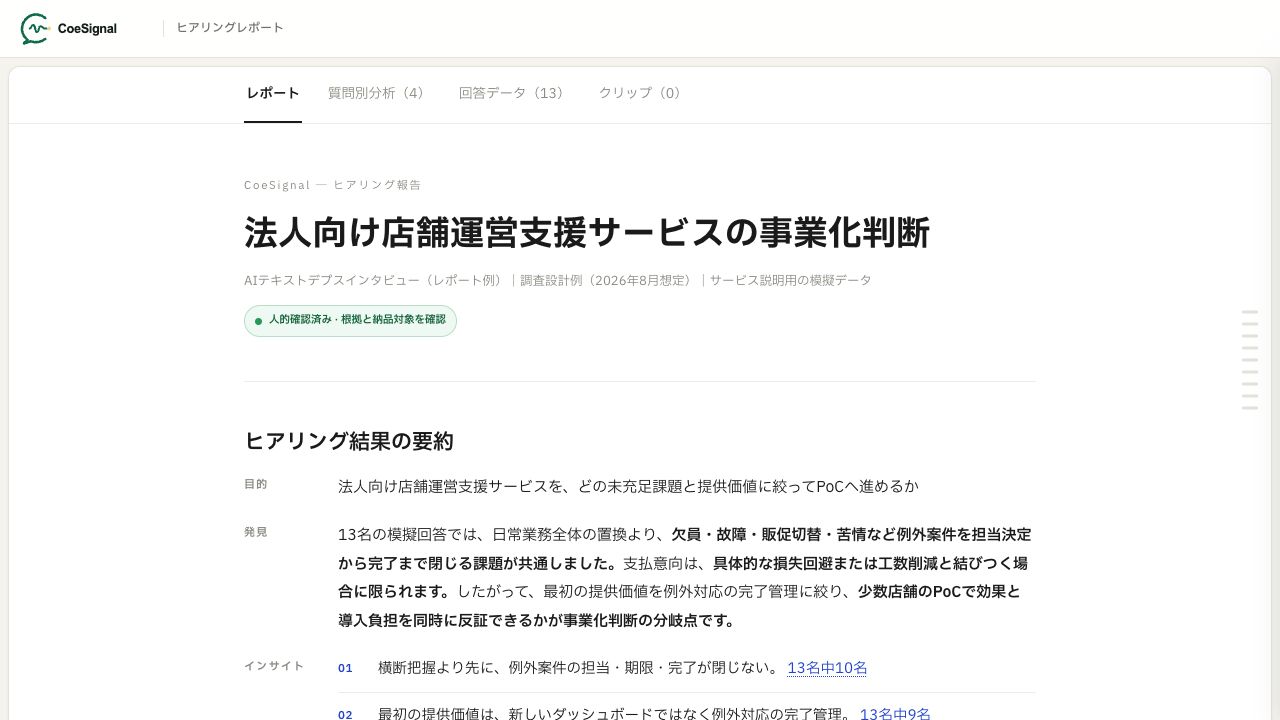Screen dimensions: 1280x720
Task: Click the ヒアリング結果の要約 section heading
Action: [x=349, y=441]
